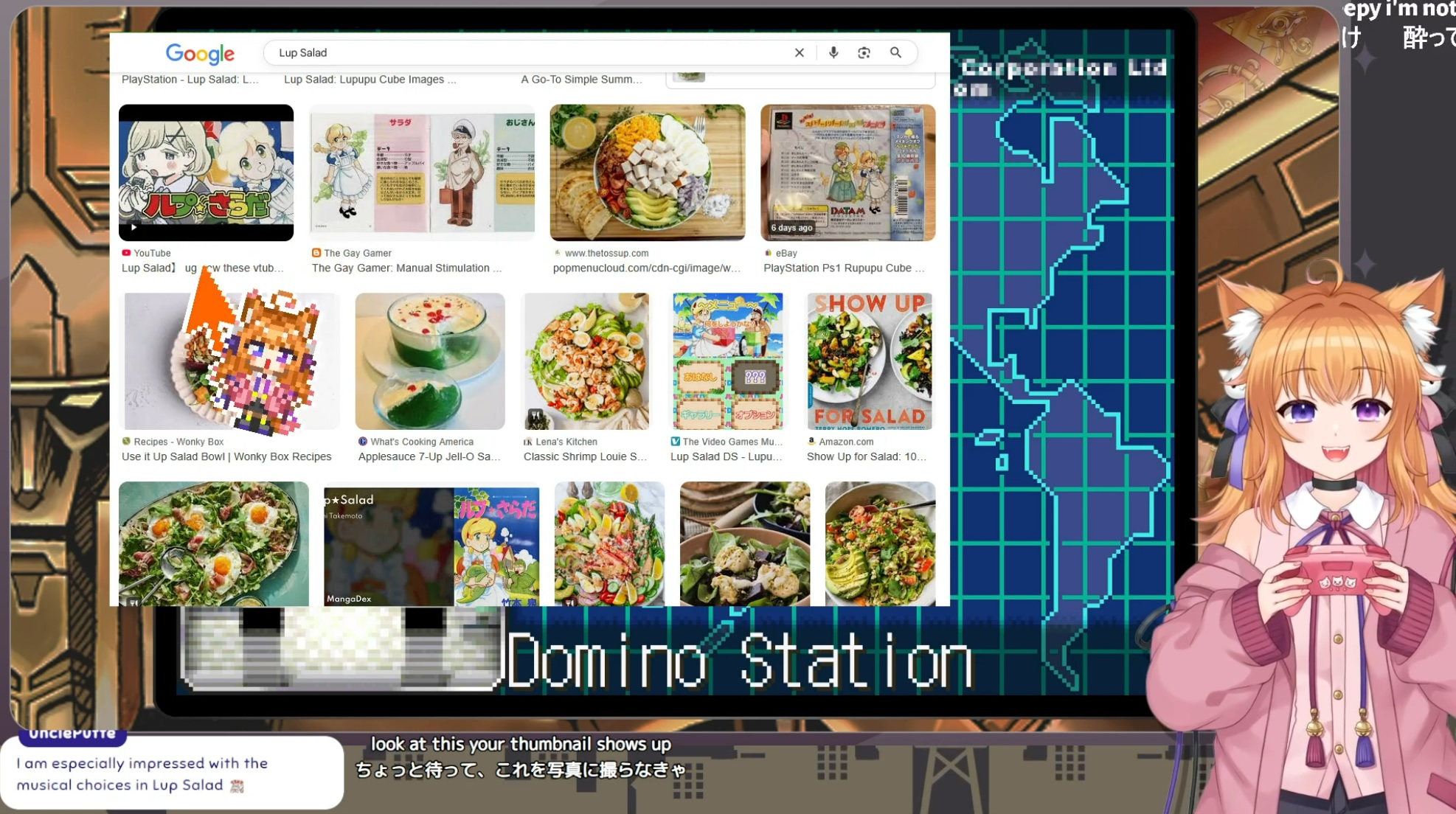Open the egg salad image in bottom row
This screenshot has width=1456, height=814.
tap(213, 544)
